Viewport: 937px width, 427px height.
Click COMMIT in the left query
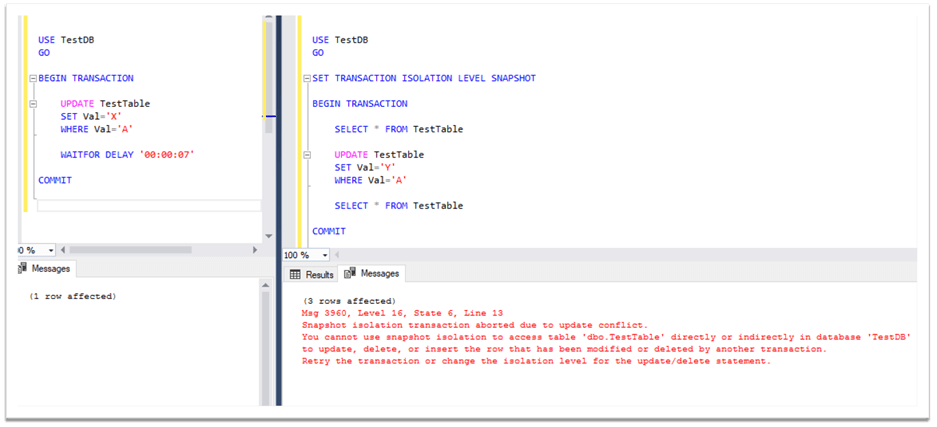55,180
